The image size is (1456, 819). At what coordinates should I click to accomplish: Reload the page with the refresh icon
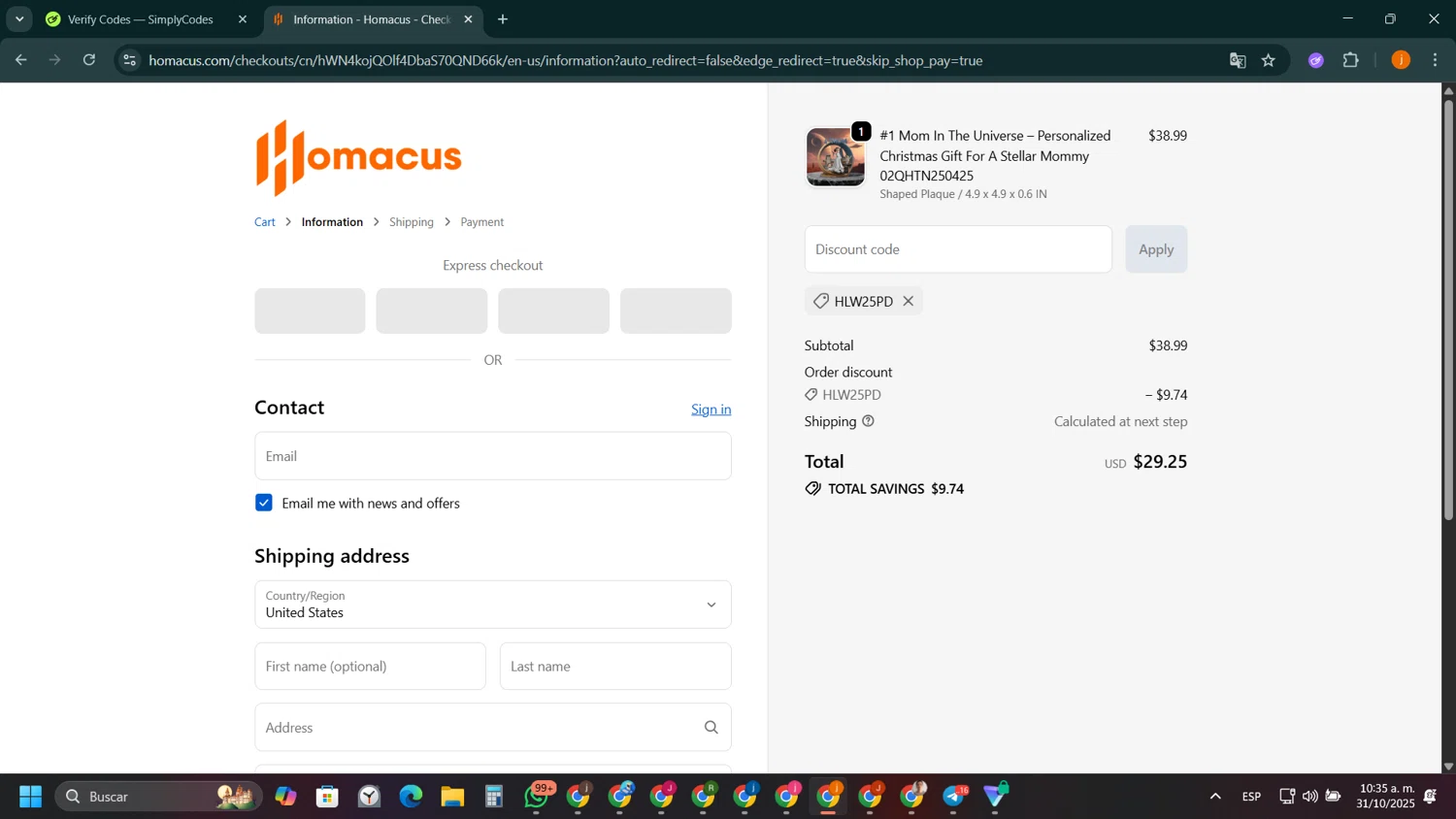point(89,60)
